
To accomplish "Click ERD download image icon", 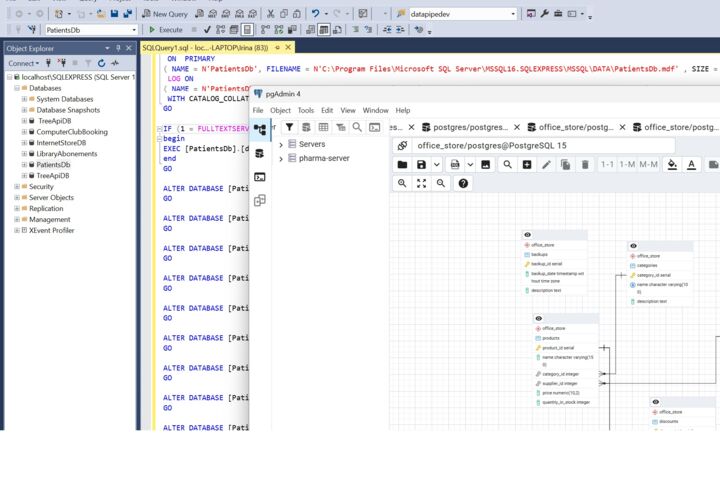I will tap(486, 164).
